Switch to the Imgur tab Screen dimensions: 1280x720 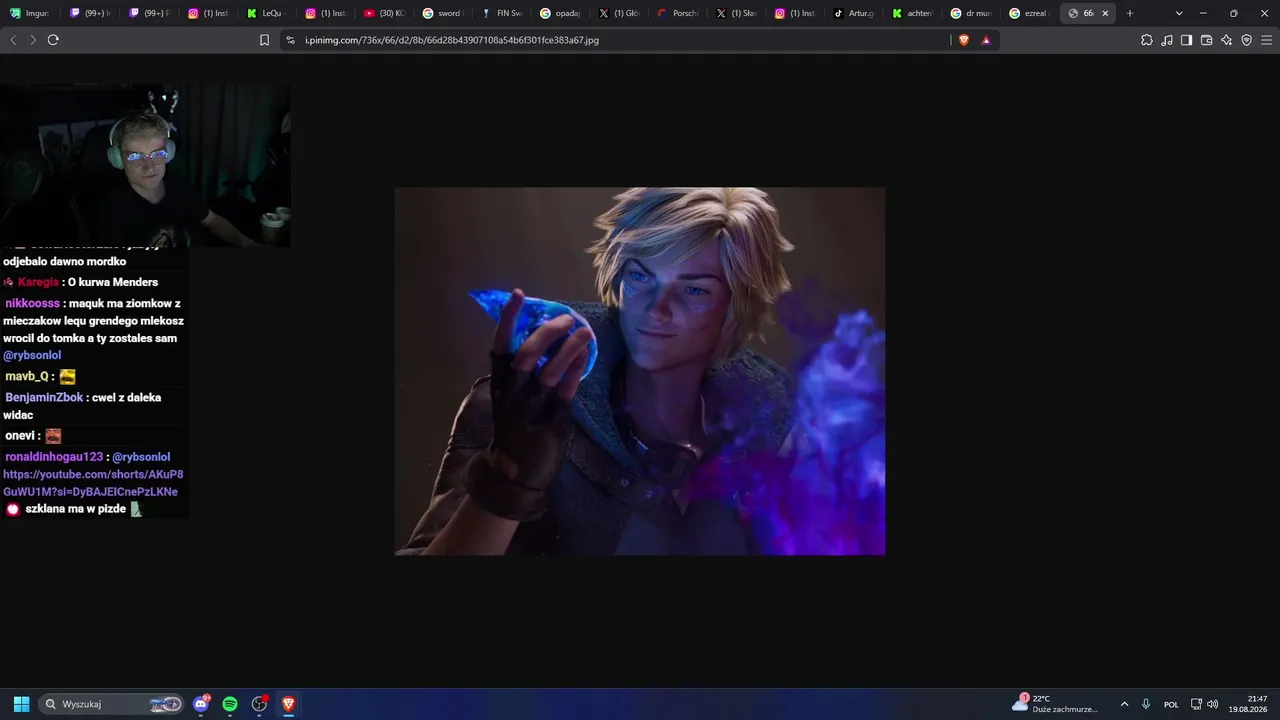pyautogui.click(x=30, y=13)
